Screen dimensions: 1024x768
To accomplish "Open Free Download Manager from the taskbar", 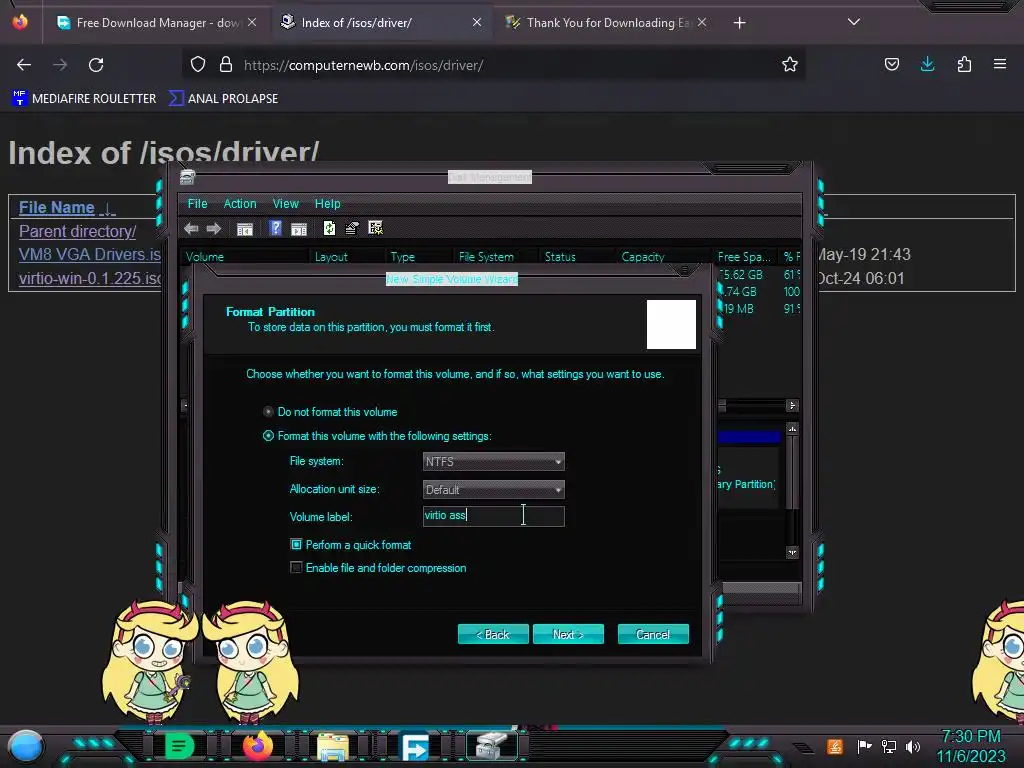I will click(x=414, y=746).
